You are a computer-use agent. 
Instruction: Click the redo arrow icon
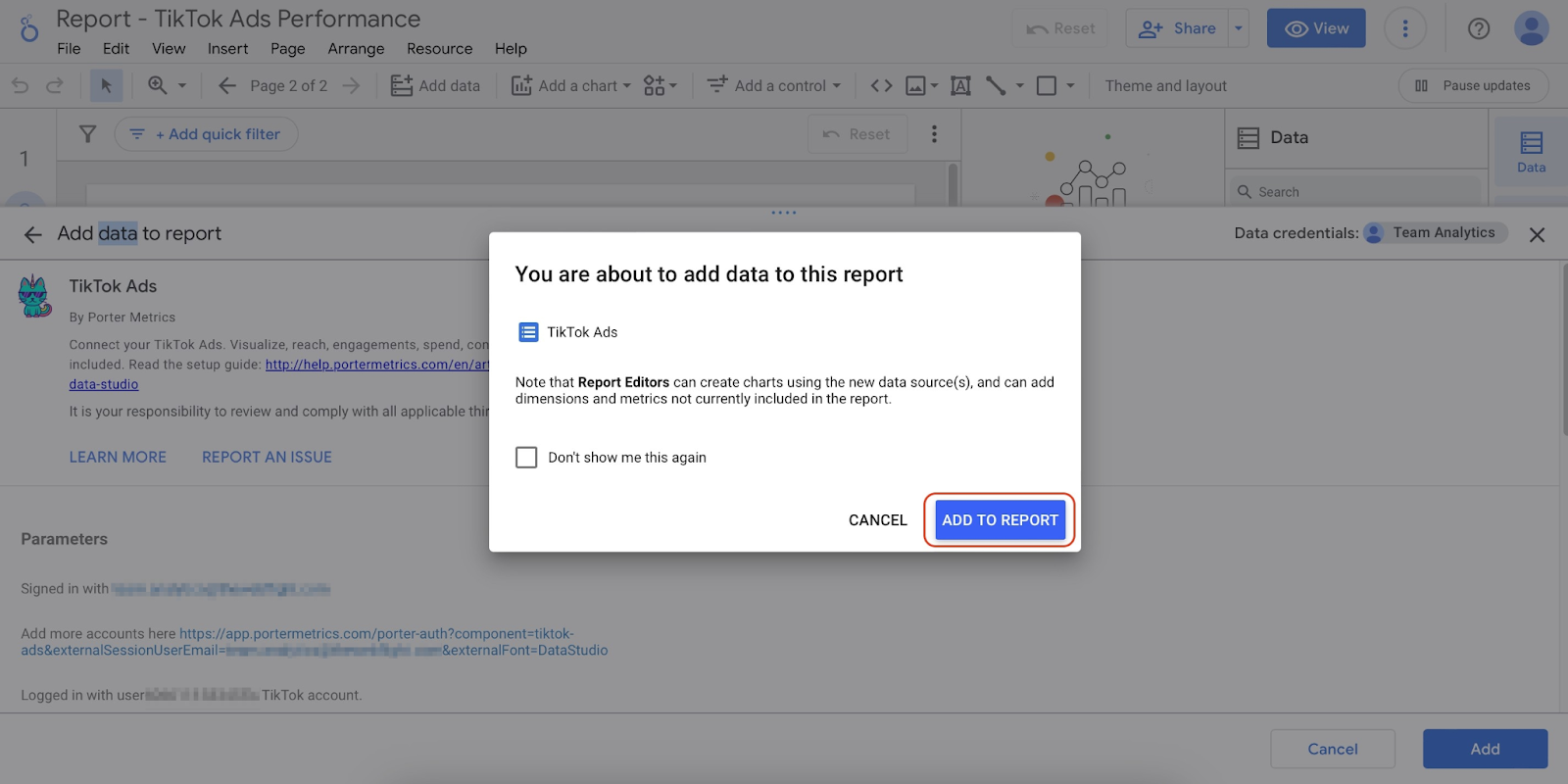[55, 86]
